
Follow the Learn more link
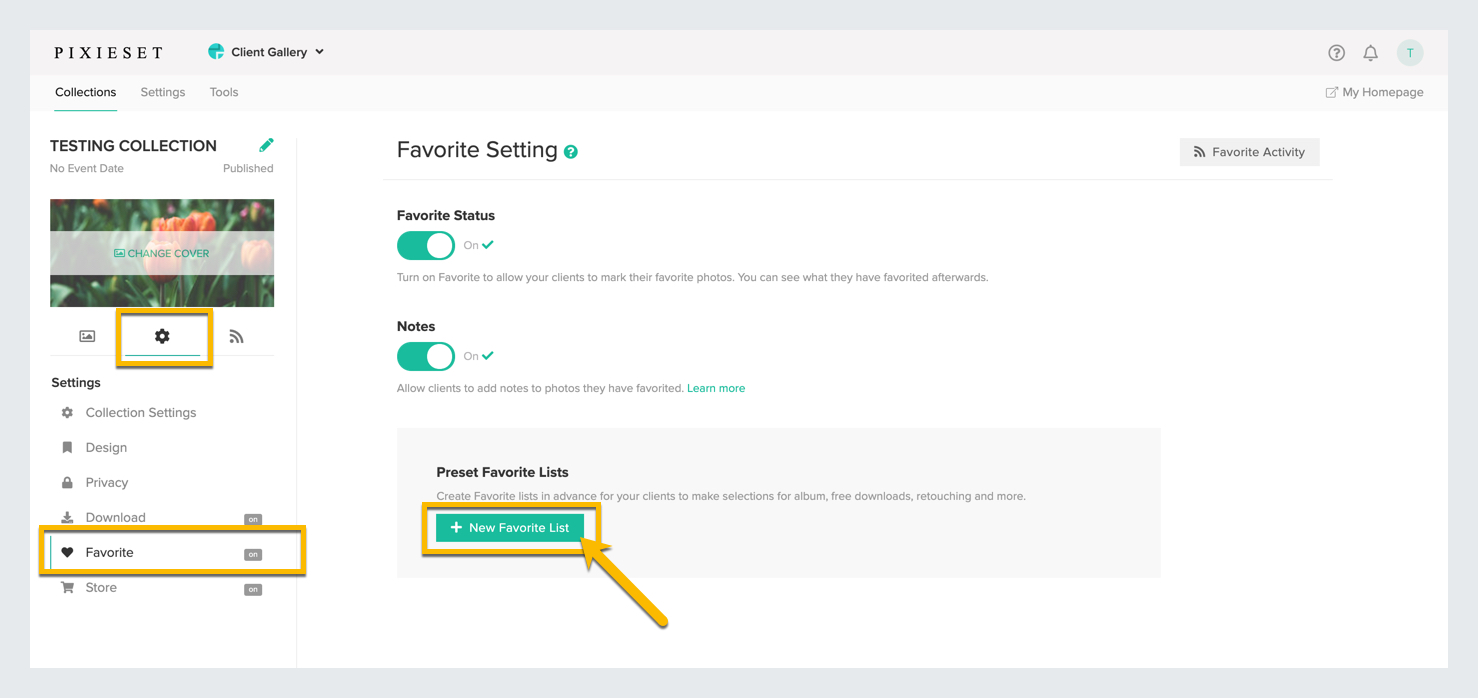[x=716, y=388]
